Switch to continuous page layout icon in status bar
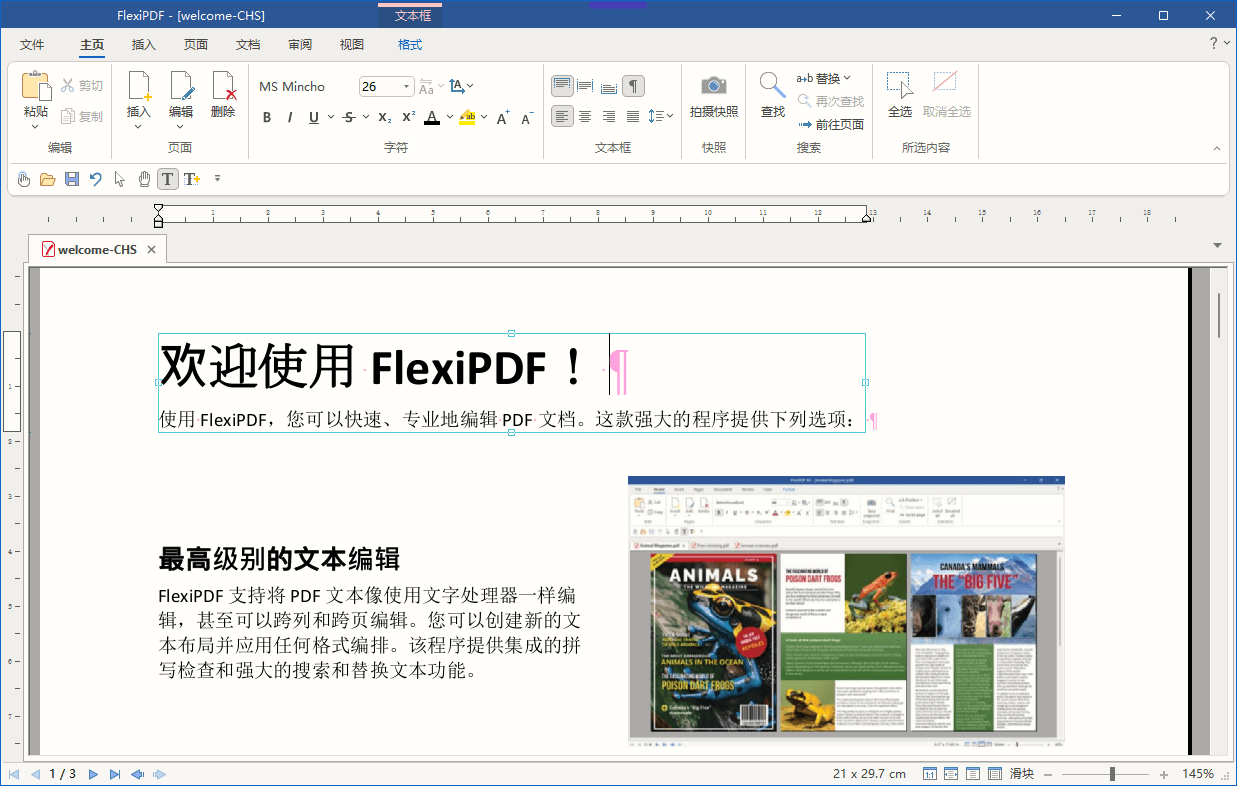 tap(995, 774)
